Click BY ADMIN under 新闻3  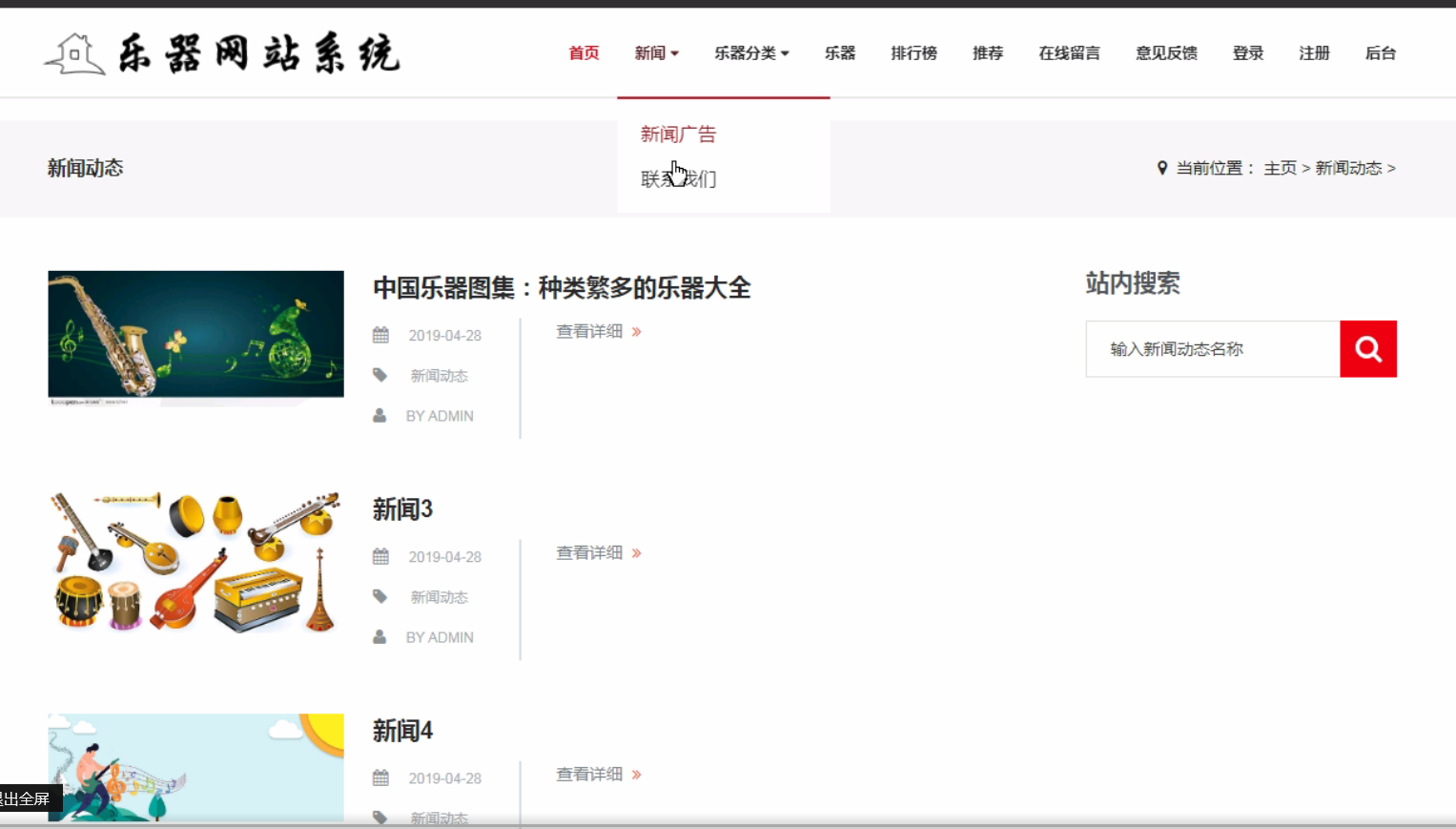(440, 637)
